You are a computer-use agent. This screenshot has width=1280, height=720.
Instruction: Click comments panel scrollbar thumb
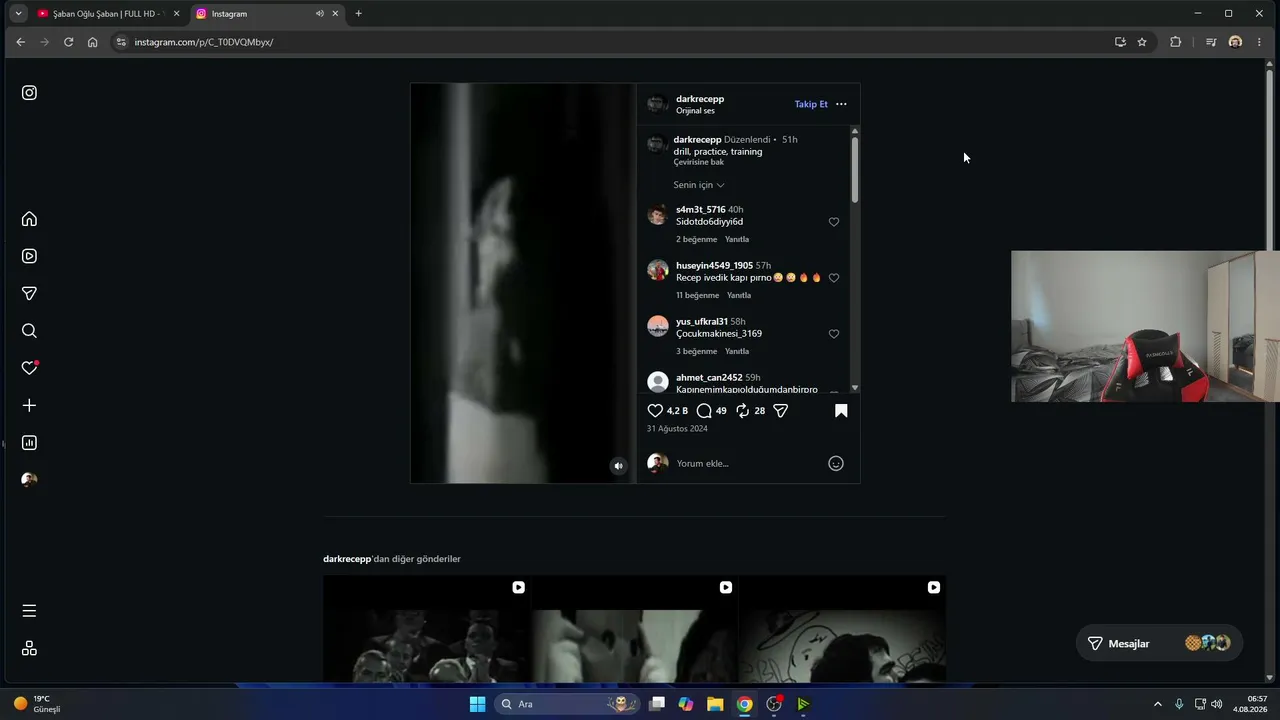(x=855, y=170)
